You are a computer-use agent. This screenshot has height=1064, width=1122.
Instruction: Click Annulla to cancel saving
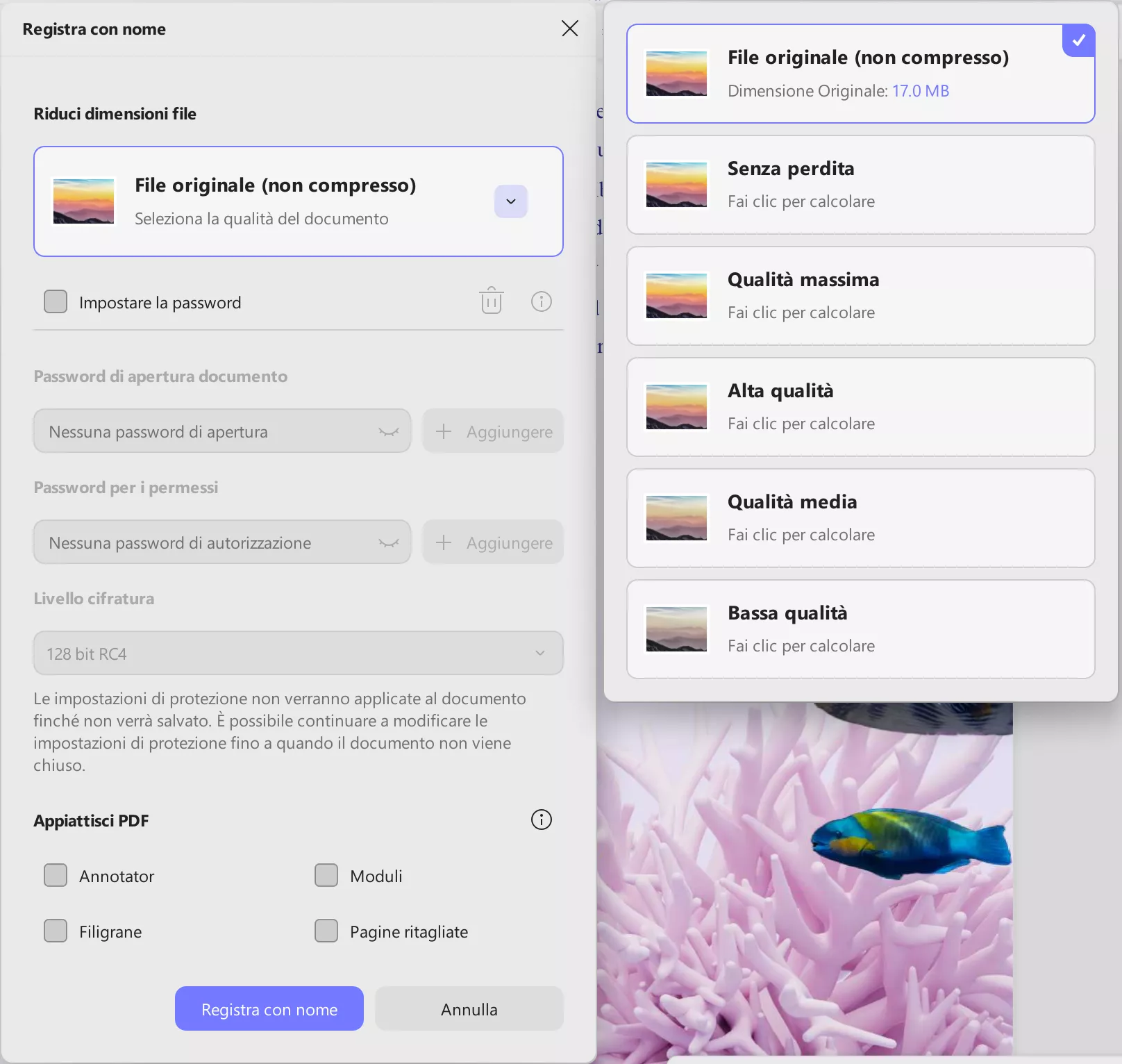(469, 1008)
